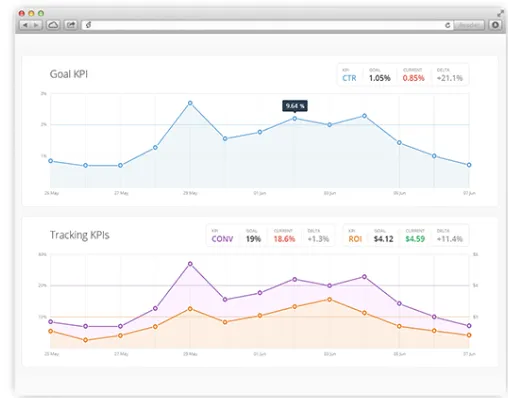Click the blue peak point at 29 May
Viewport: 508px width, 398px height.
click(x=190, y=103)
